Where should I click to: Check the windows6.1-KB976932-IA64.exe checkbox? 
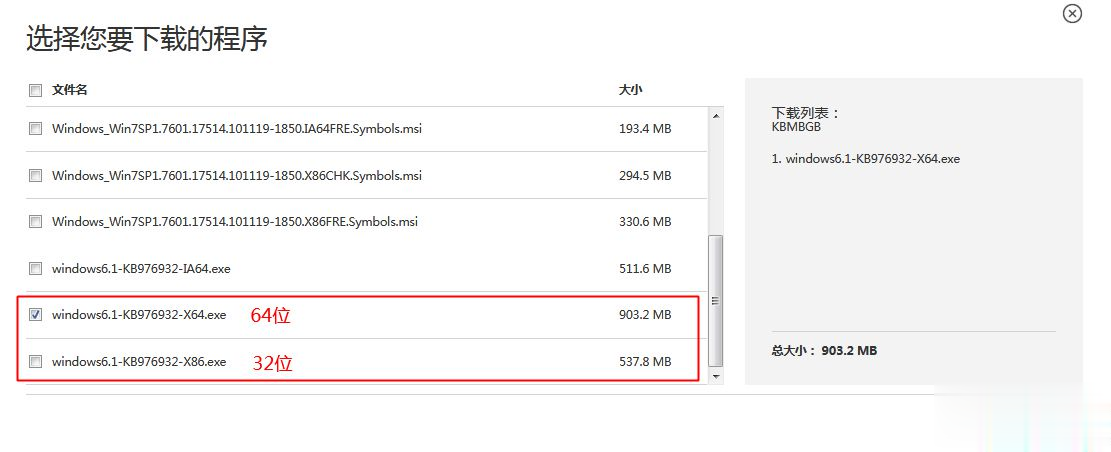pyautogui.click(x=35, y=269)
